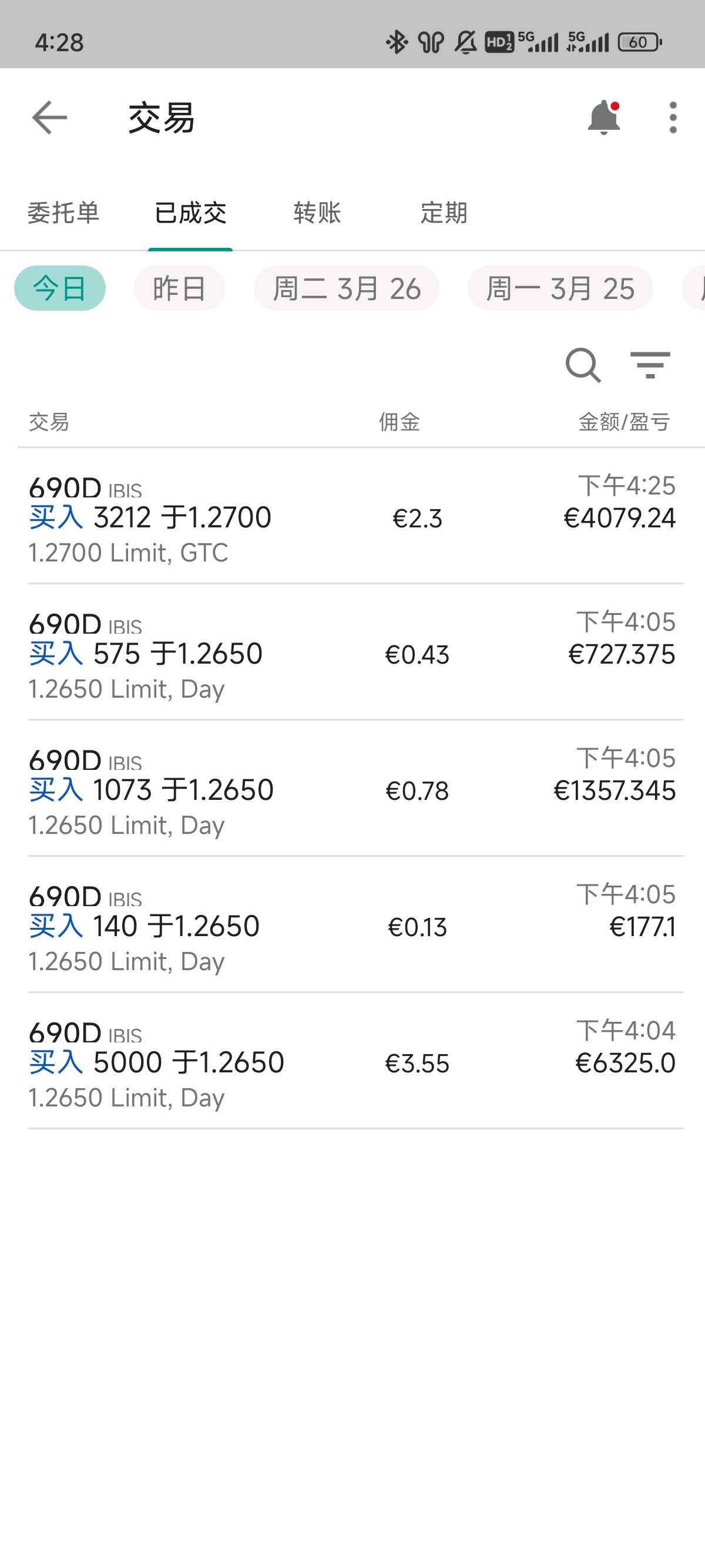Tap the back arrow icon
This screenshot has width=705, height=1568.
(x=49, y=117)
